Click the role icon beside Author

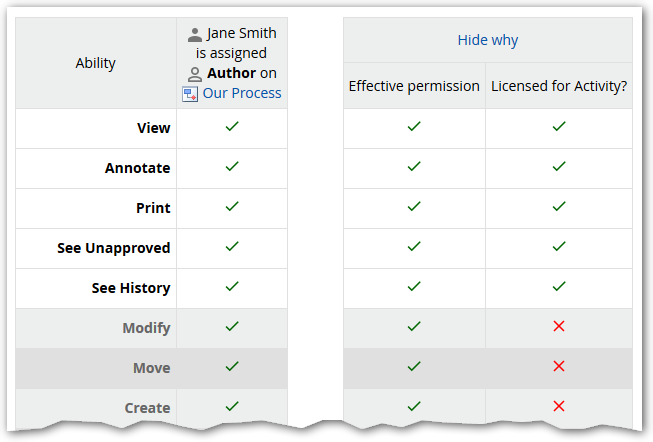(195, 73)
